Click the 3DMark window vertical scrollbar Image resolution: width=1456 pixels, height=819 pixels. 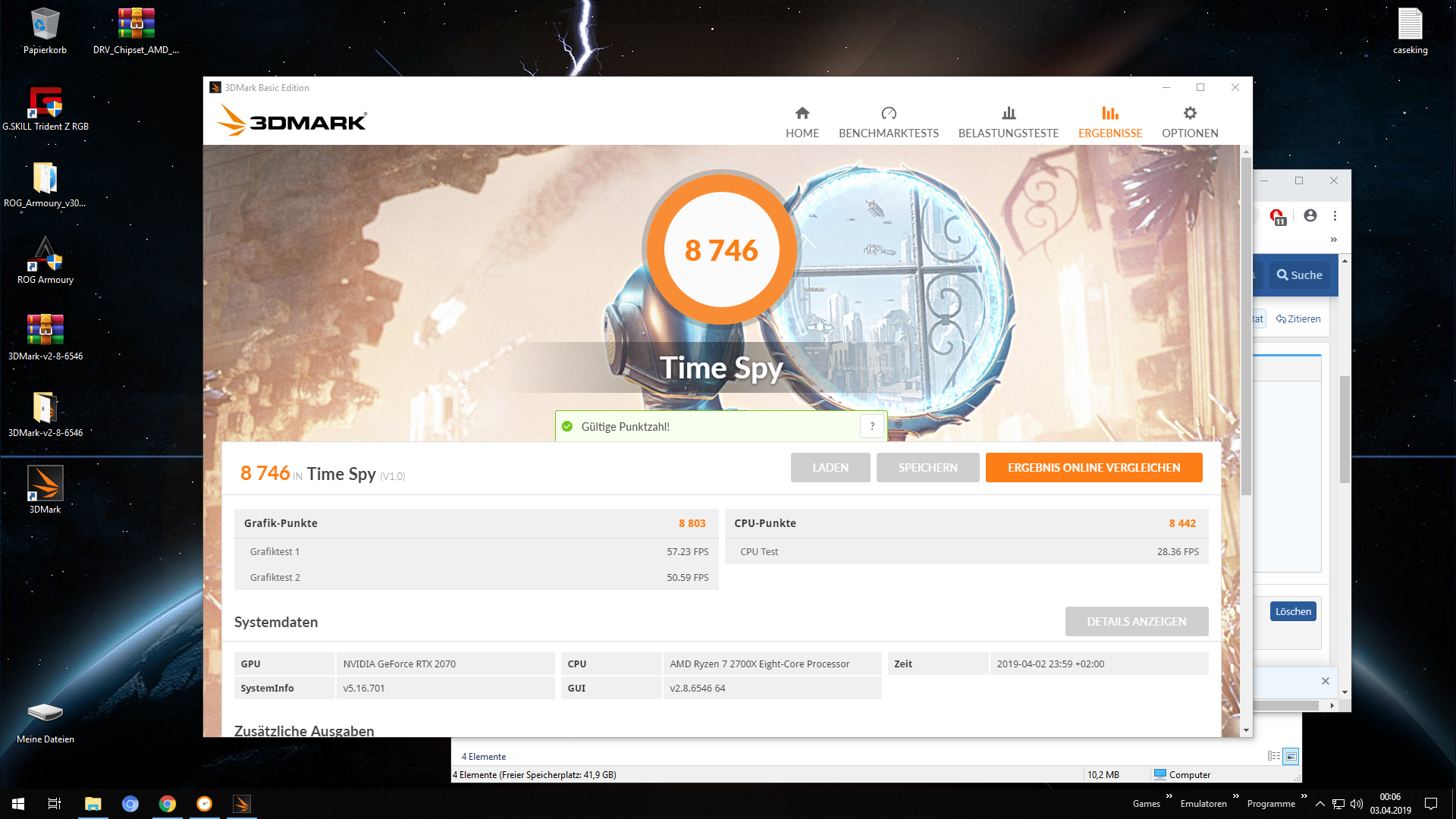click(1246, 326)
